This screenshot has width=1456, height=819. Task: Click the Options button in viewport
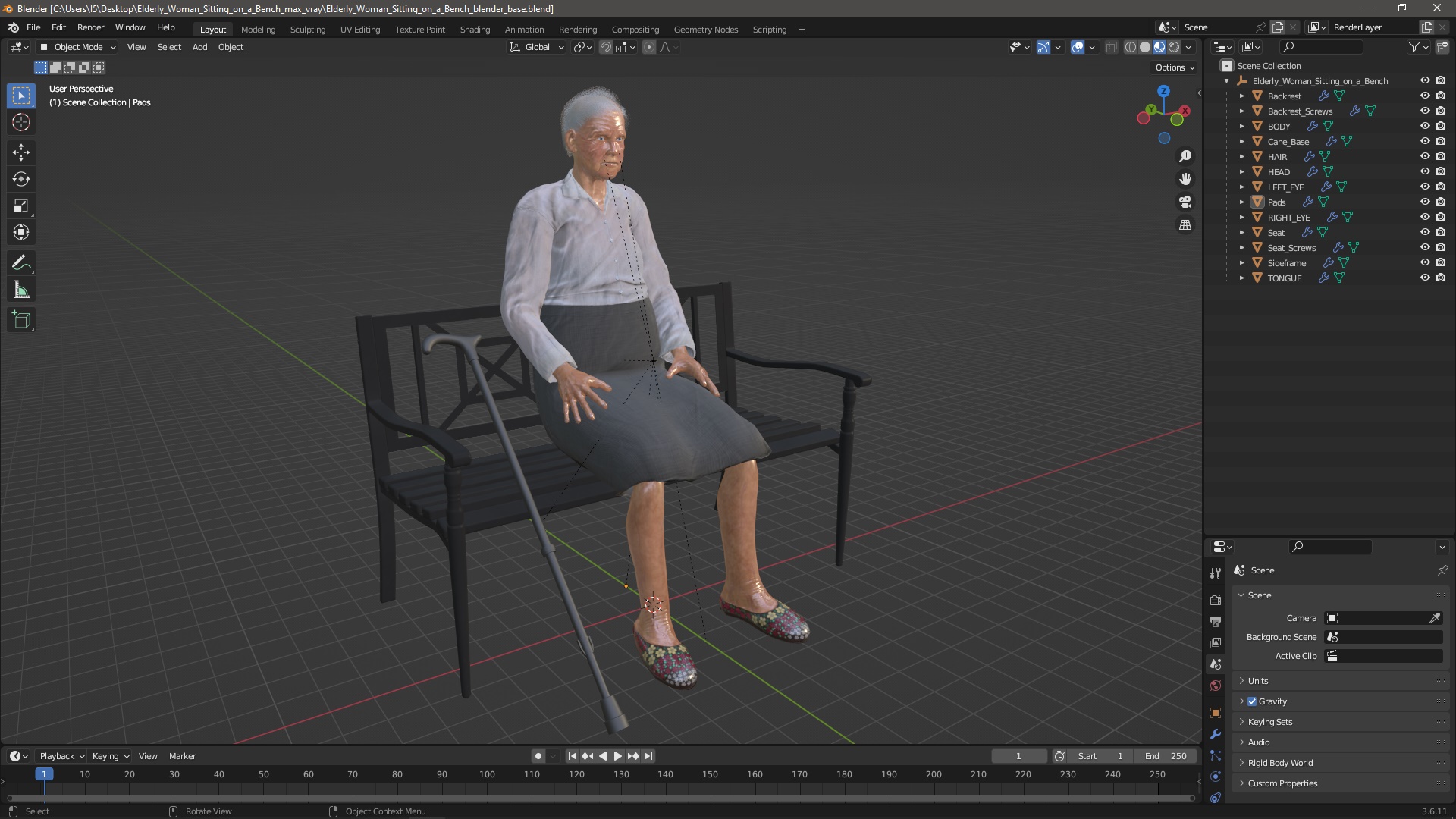[x=1174, y=67]
